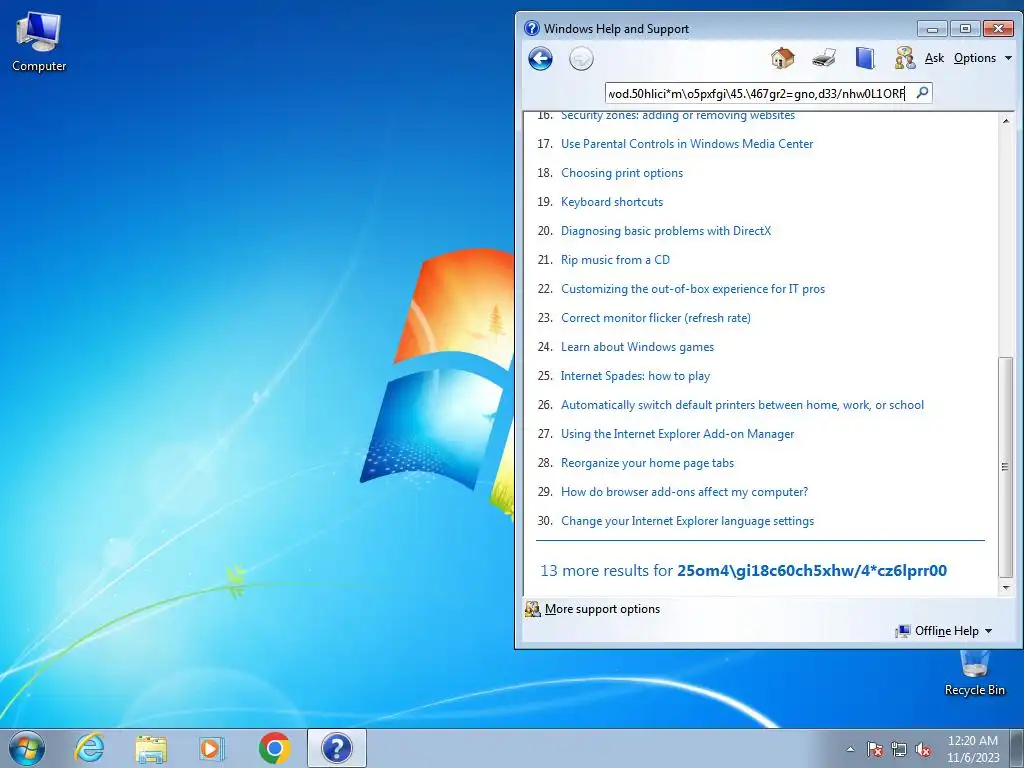The width and height of the screenshot is (1024, 768).
Task: Open Learn about Windows games
Action: 637,347
